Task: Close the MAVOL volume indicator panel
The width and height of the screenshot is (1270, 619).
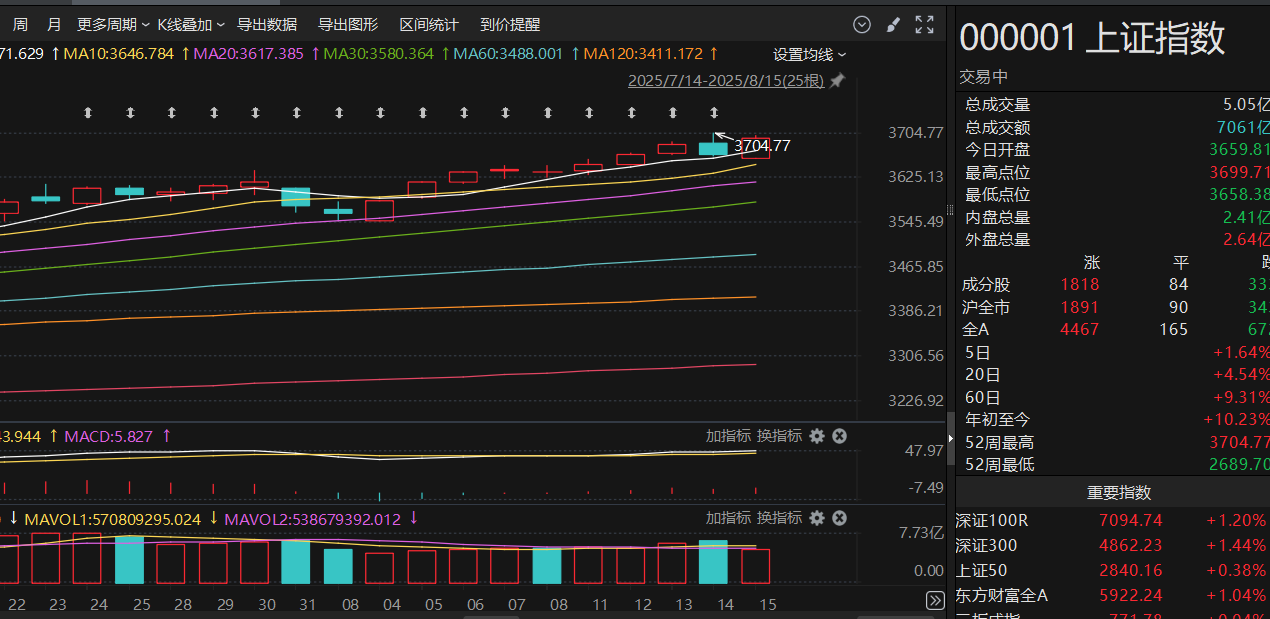Action: coord(840,518)
